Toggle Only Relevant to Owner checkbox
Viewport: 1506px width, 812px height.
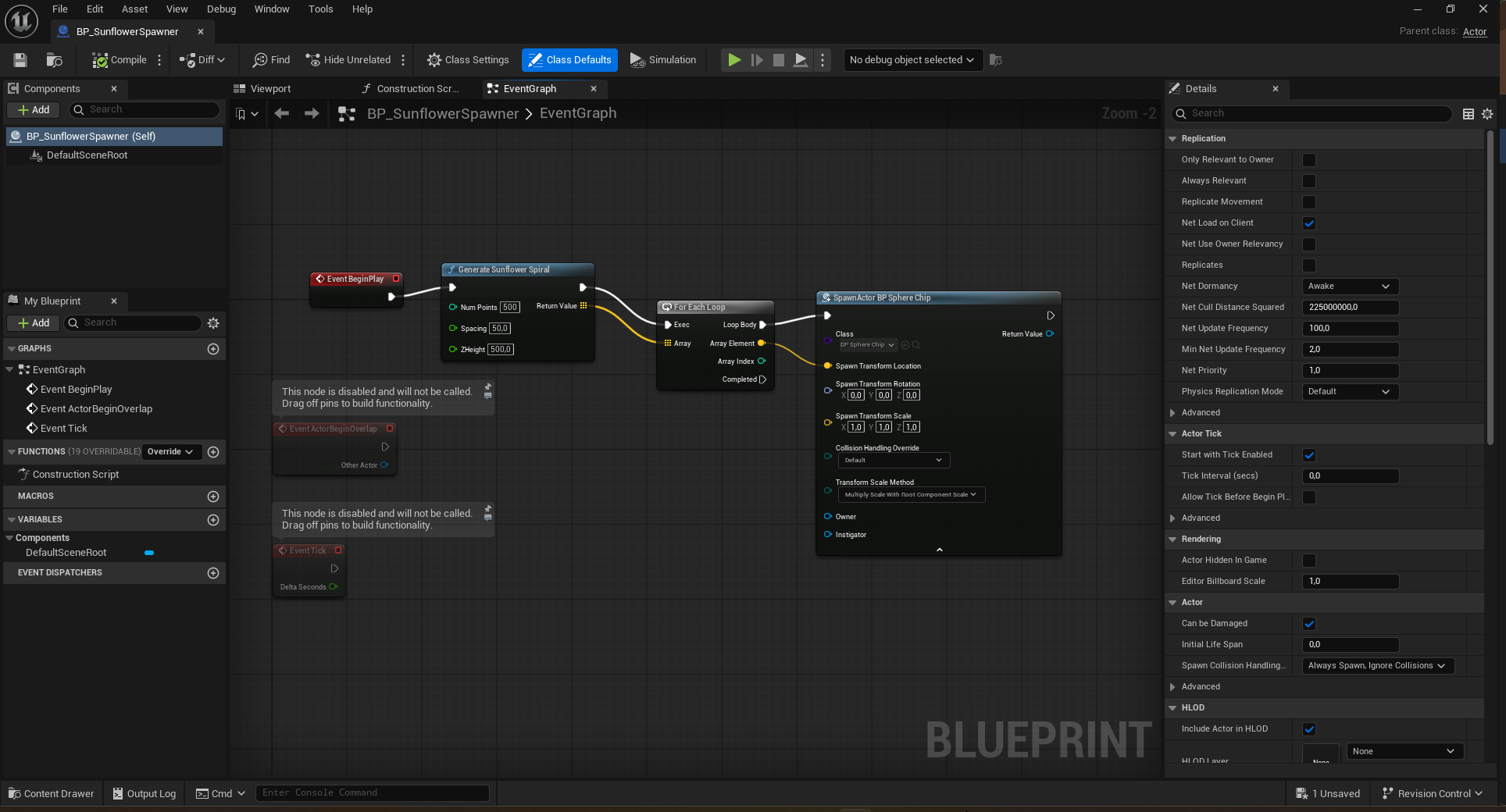pos(1309,160)
